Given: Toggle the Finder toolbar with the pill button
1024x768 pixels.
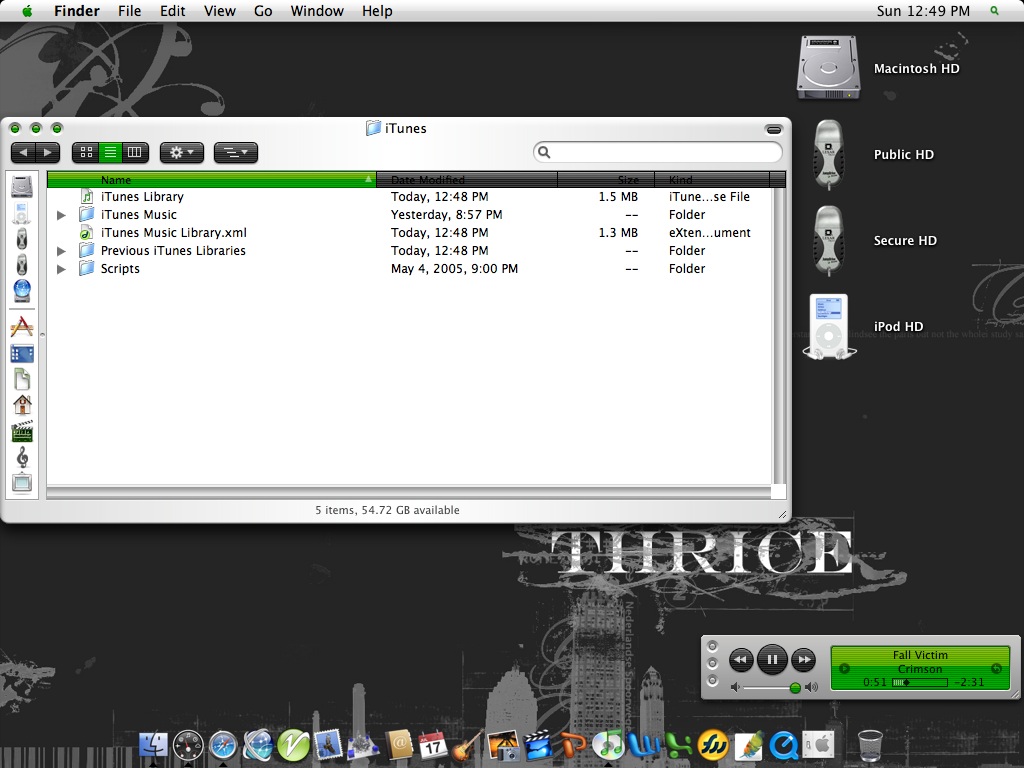Looking at the screenshot, I should click(x=773, y=129).
